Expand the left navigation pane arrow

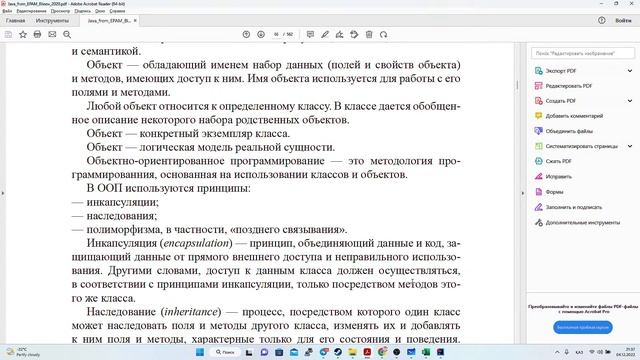tap(2, 193)
